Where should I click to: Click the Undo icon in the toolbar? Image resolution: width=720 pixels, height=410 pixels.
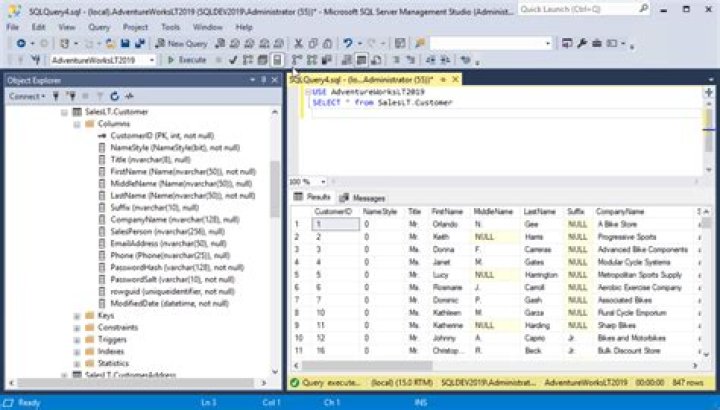tap(347, 44)
